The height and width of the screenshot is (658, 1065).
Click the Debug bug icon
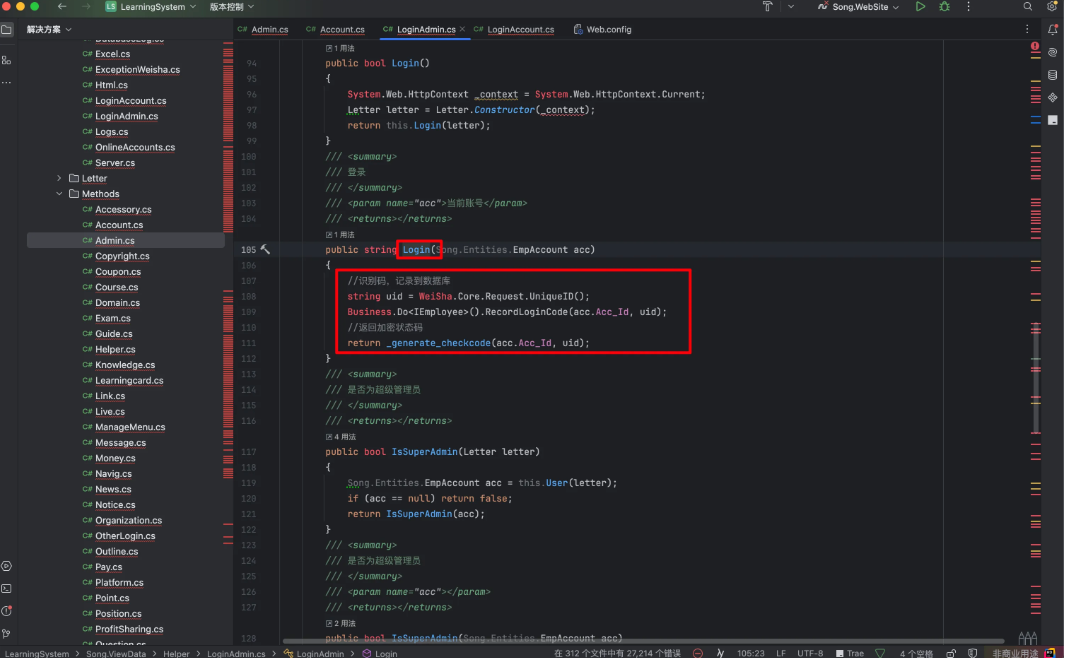click(x=945, y=7)
